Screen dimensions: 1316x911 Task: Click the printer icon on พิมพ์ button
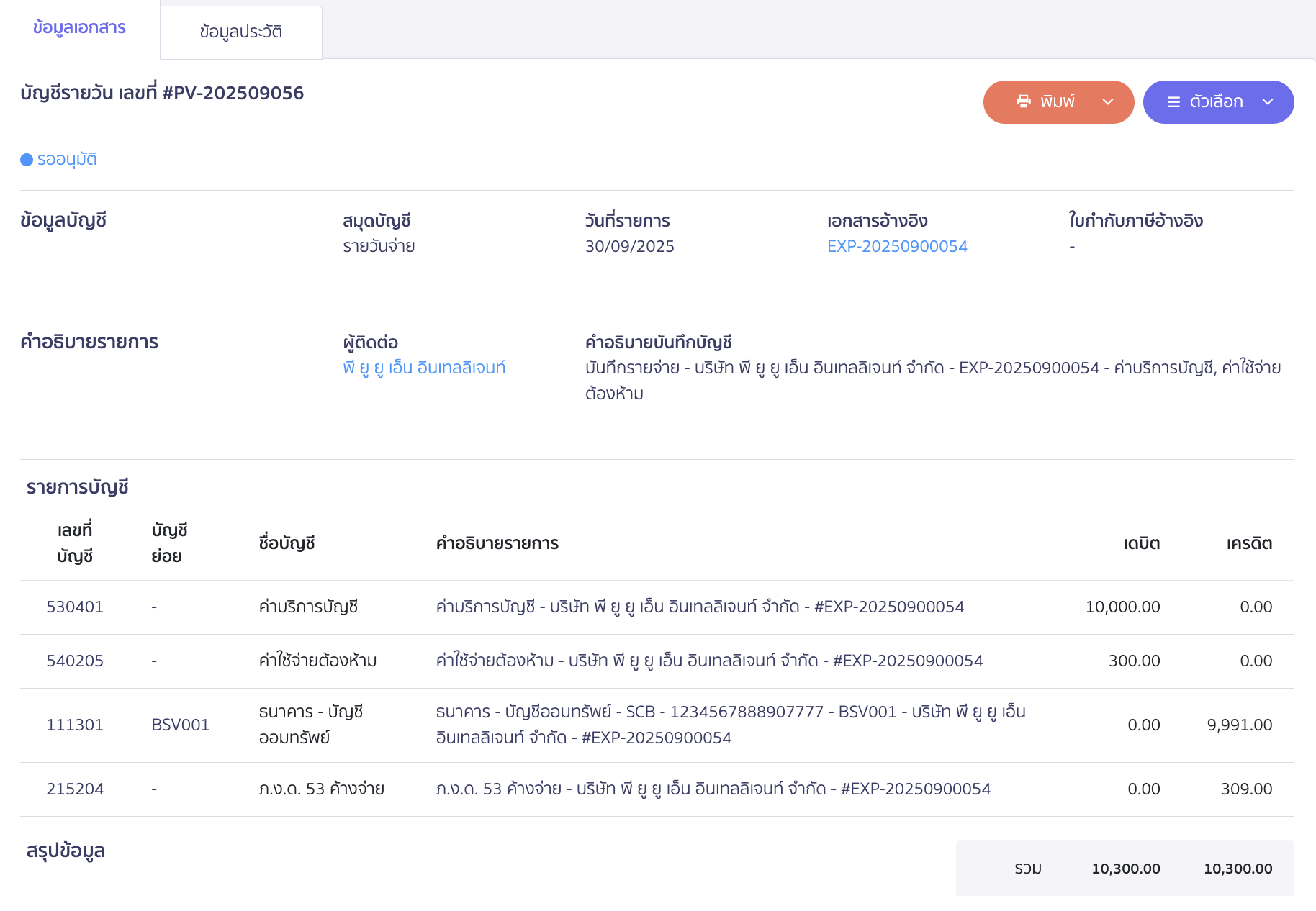pyautogui.click(x=1023, y=101)
